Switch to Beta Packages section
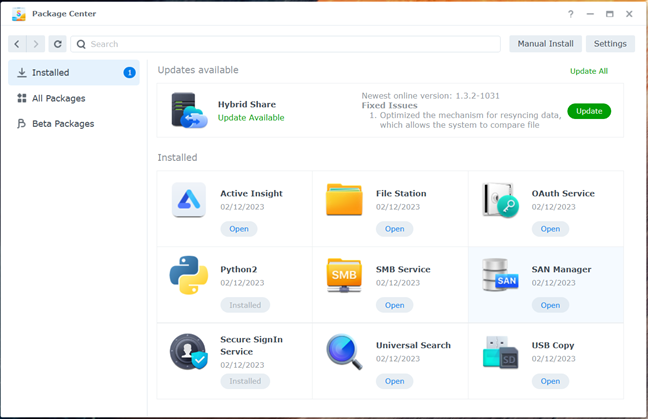Image resolution: width=648 pixels, height=419 pixels. pos(74,124)
